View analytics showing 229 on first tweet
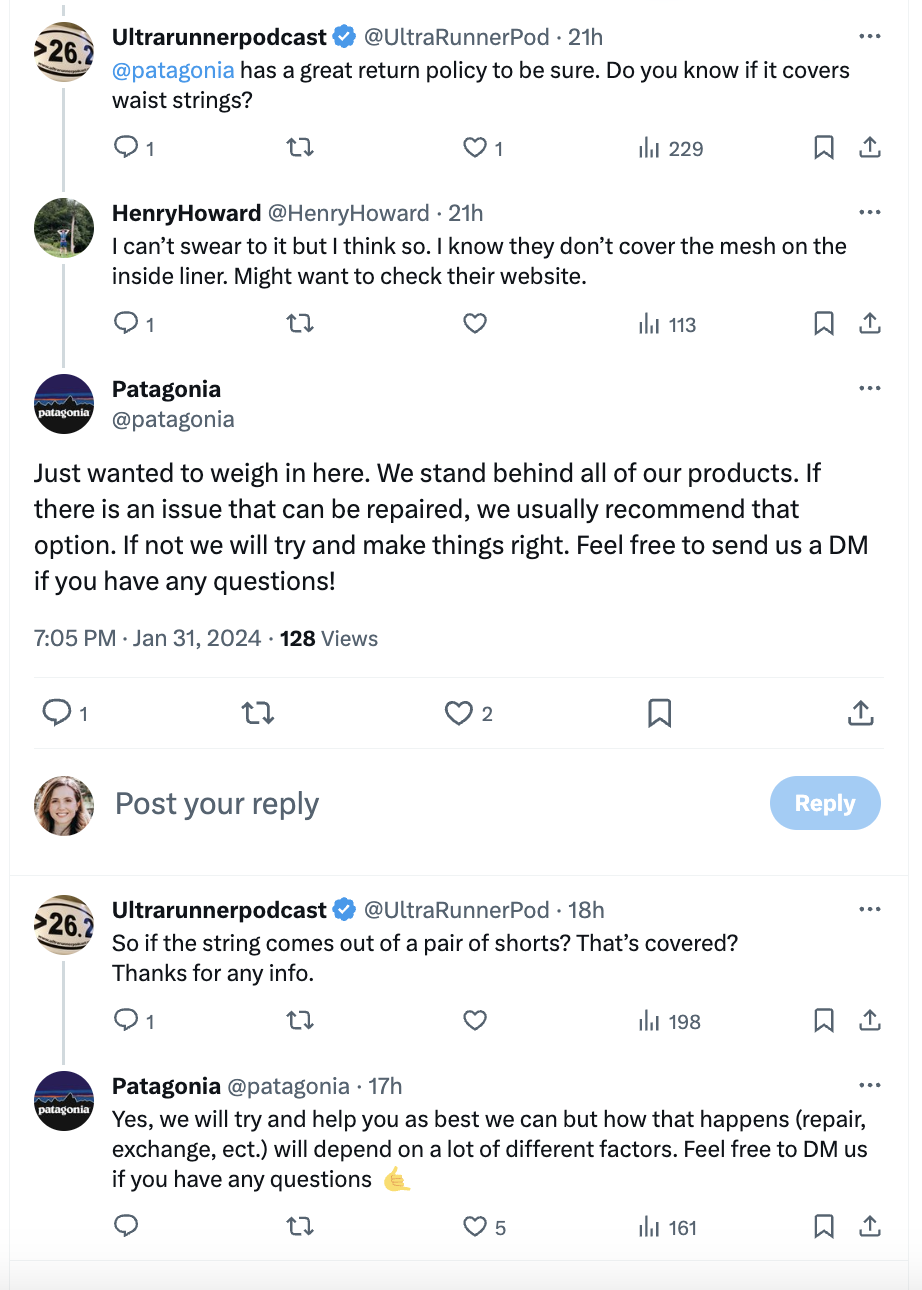Screen dimensions: 922x1290 pyautogui.click(x=670, y=148)
